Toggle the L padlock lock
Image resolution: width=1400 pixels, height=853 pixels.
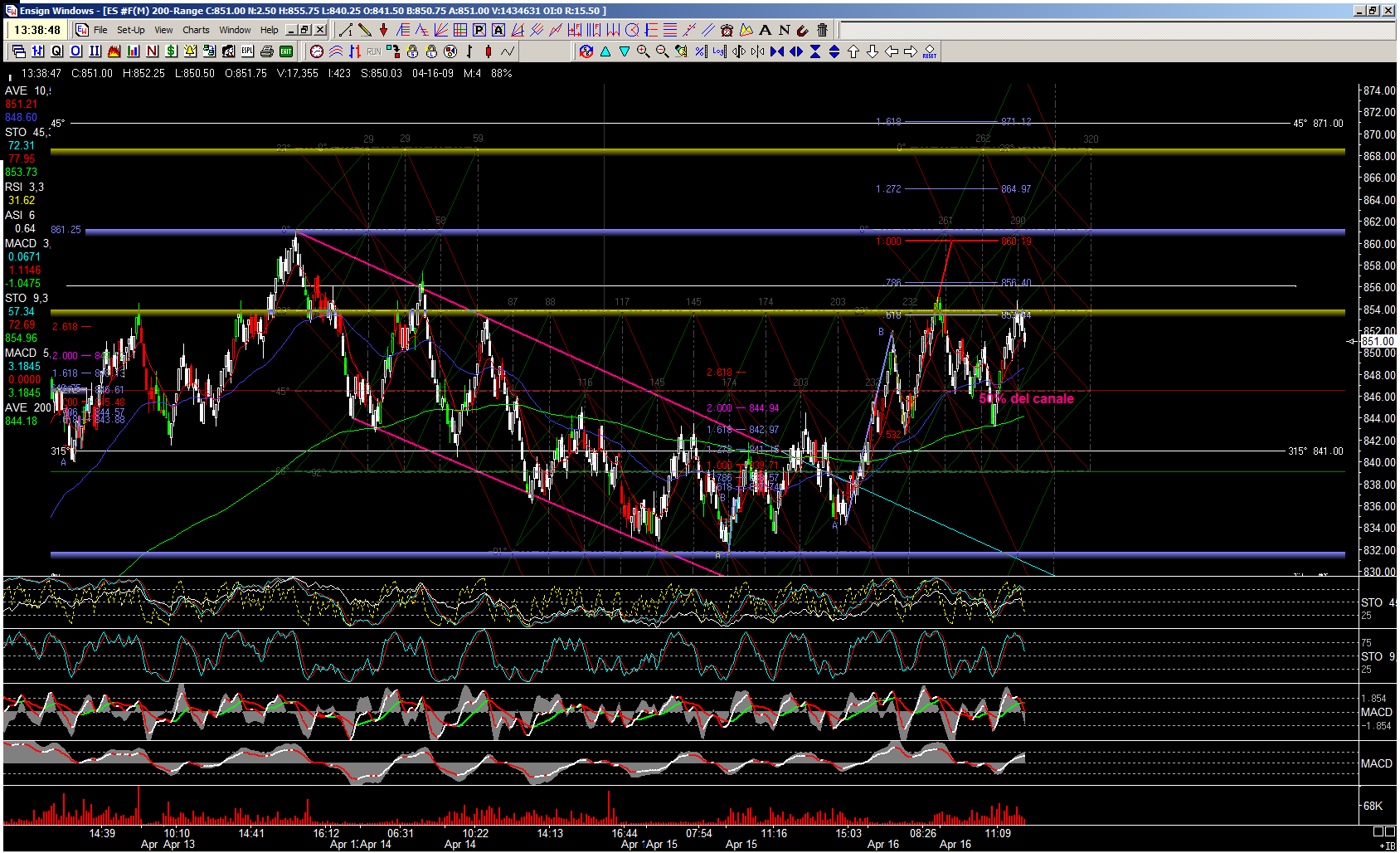431,51
